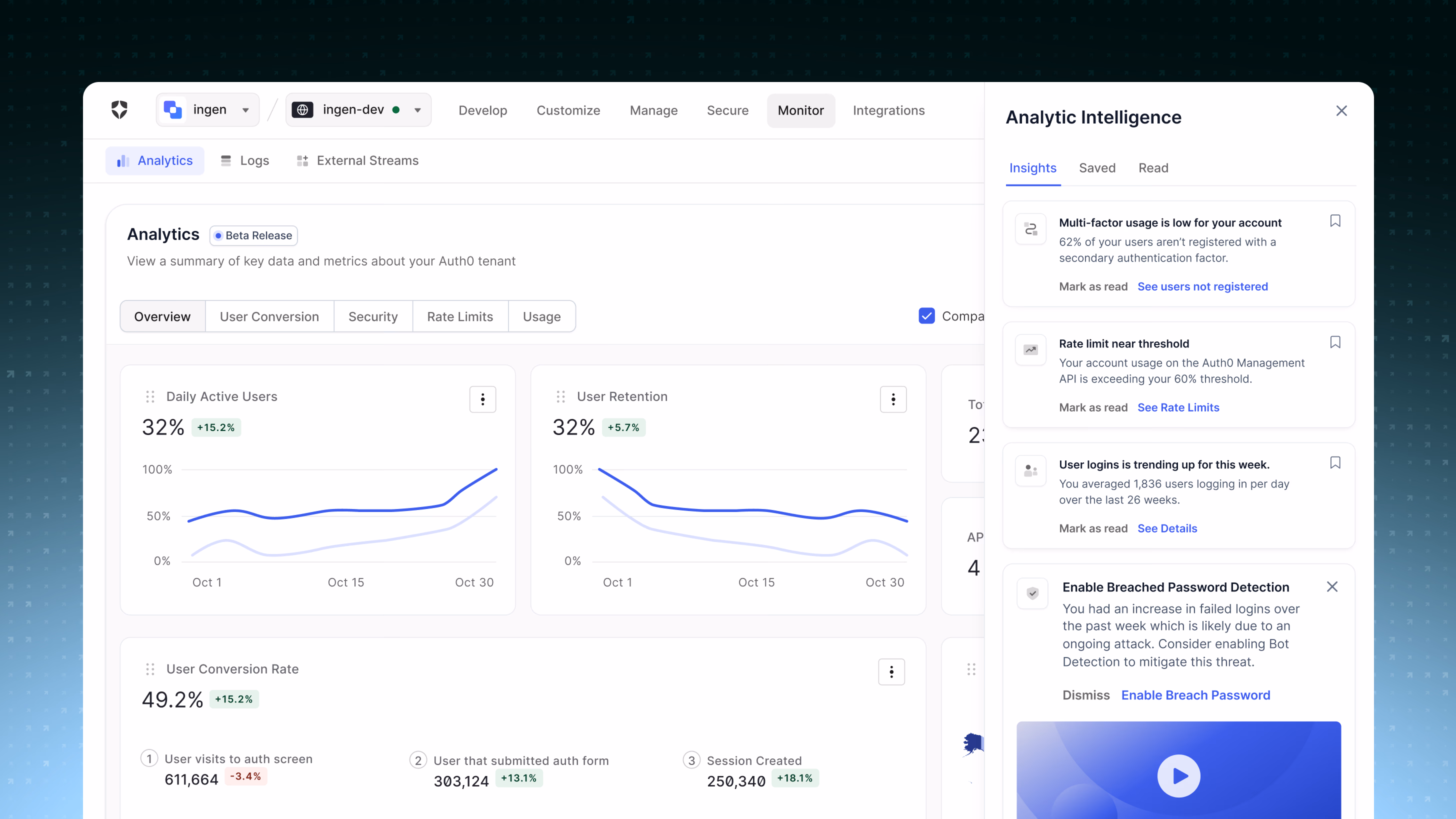Grab the Daily Active Users drag handle

[150, 397]
